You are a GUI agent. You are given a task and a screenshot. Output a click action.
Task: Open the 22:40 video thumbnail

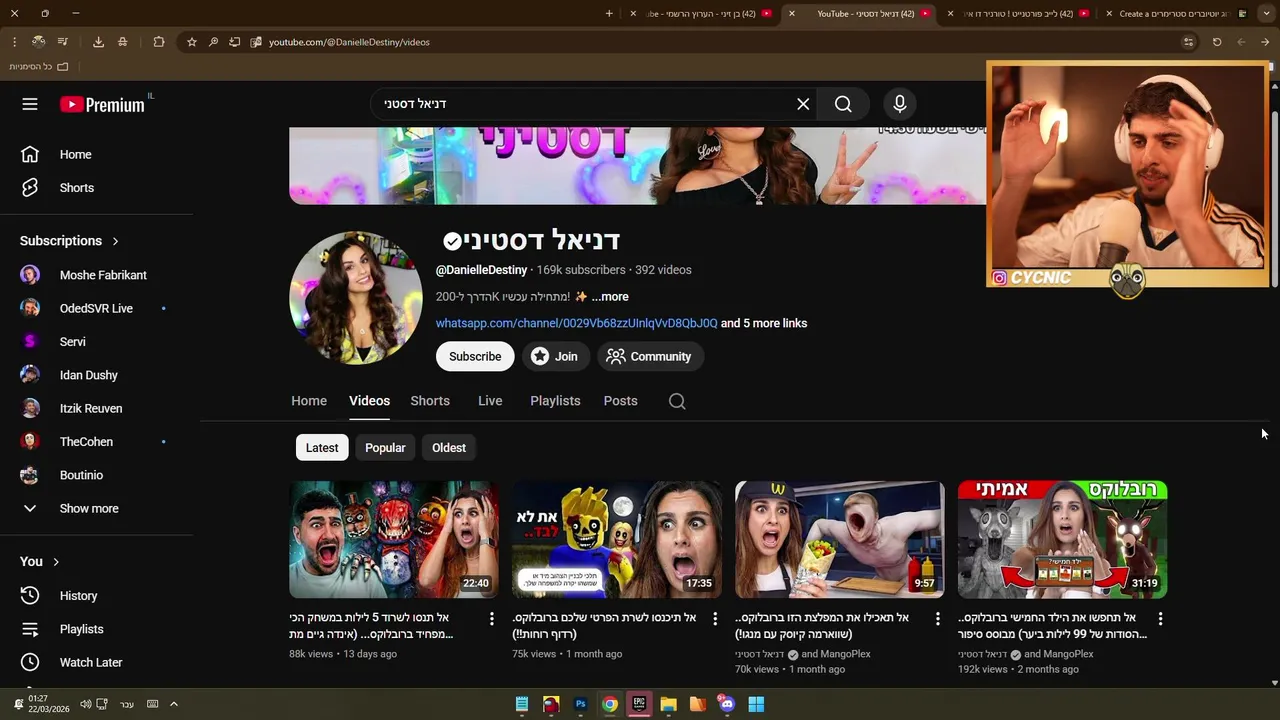tap(394, 540)
